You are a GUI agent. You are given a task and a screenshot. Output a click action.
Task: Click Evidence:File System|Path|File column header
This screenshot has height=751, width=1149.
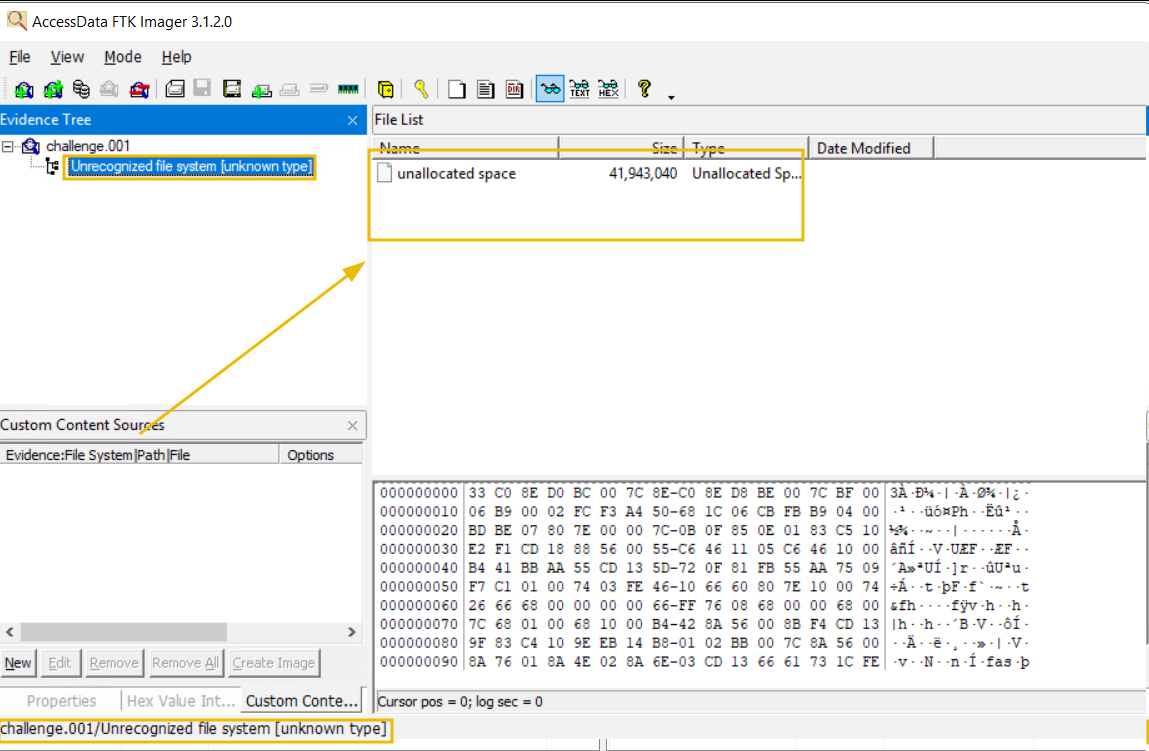coord(139,455)
